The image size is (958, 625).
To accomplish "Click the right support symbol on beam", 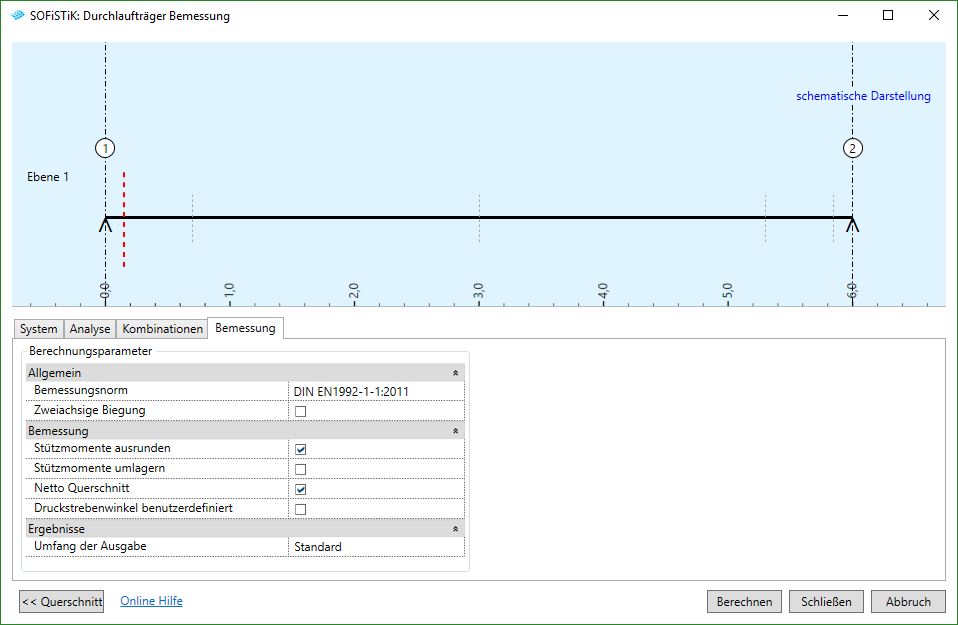I will pyautogui.click(x=852, y=225).
